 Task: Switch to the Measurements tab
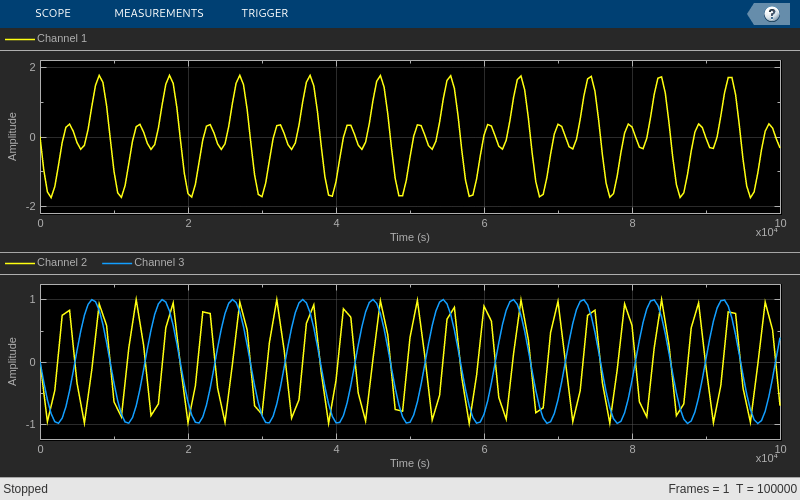[158, 13]
